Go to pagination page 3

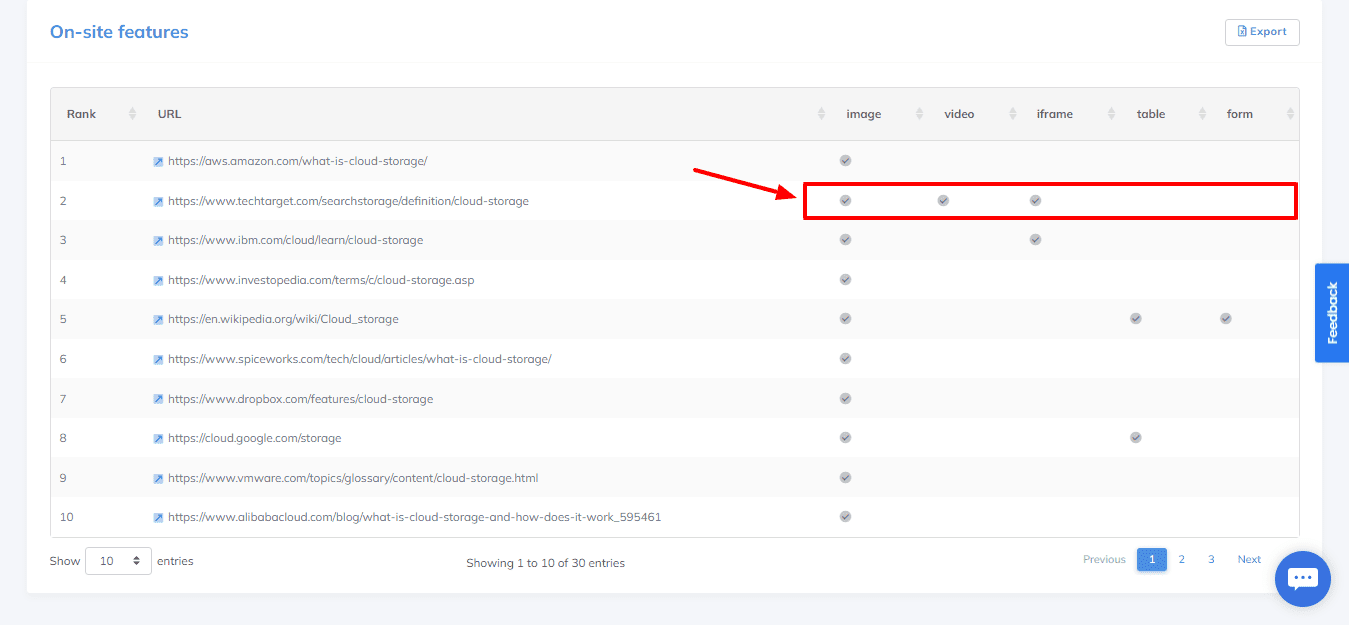tap(1211, 560)
